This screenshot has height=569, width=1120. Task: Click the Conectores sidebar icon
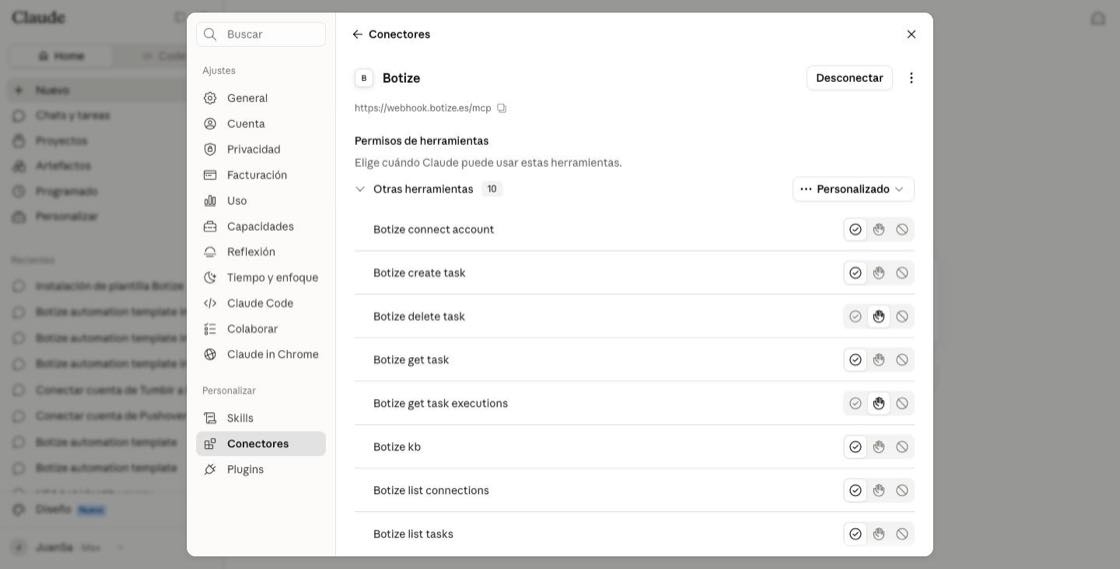(210, 444)
